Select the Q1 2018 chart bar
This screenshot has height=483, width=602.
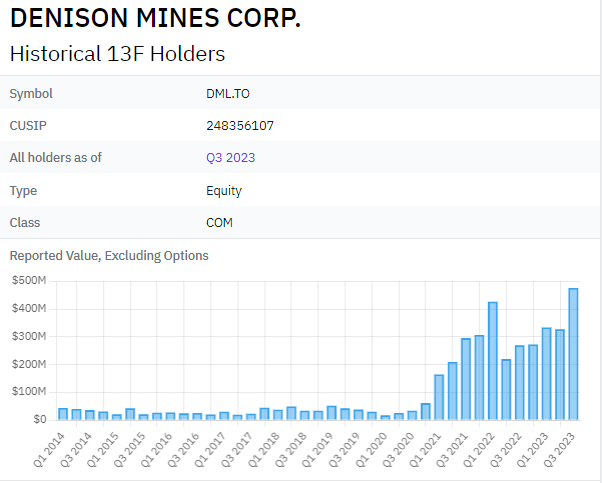coord(278,414)
